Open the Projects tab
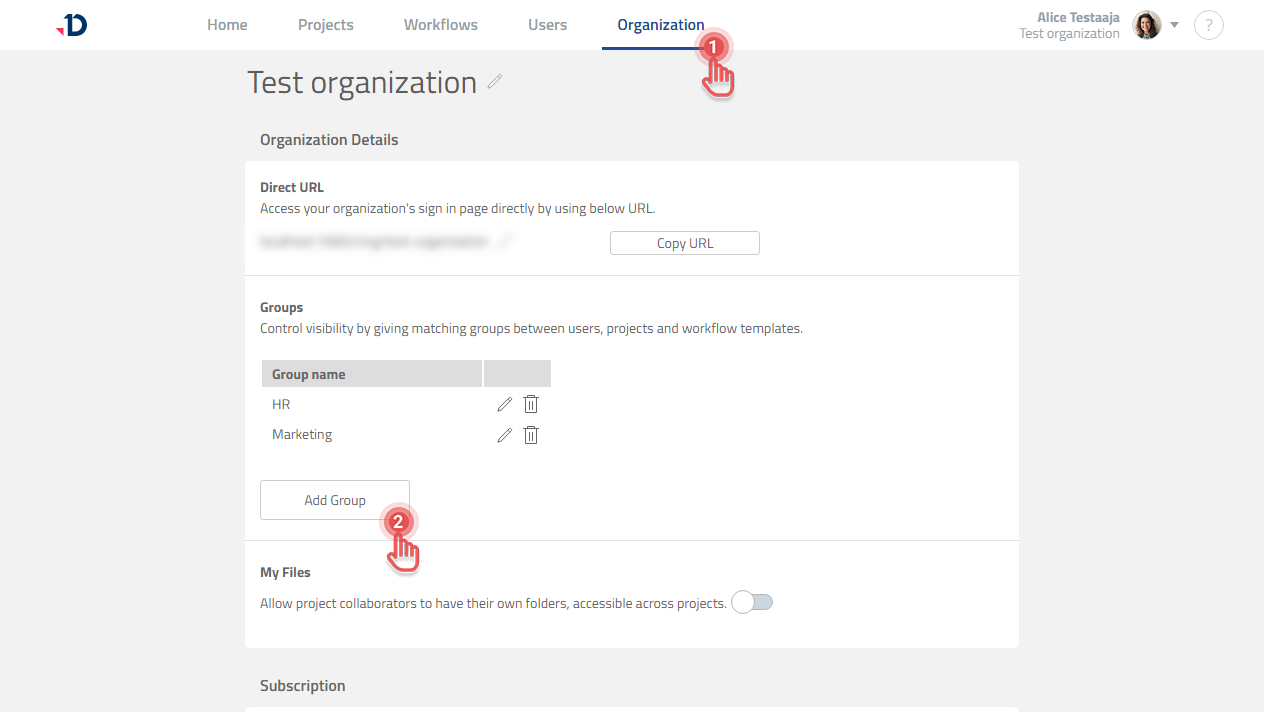Screen dimensions: 1264x712 (x=325, y=25)
